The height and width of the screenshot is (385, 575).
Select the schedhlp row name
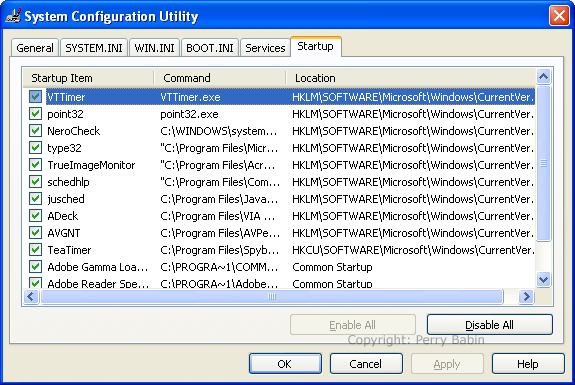coord(68,182)
